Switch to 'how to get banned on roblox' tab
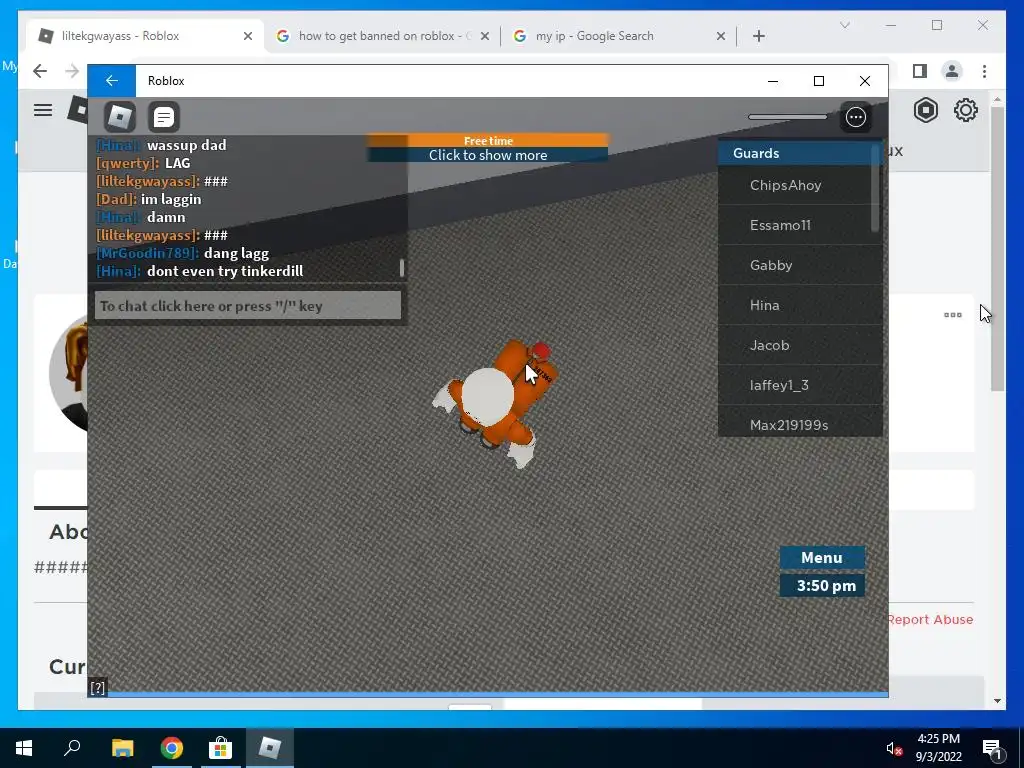This screenshot has width=1024, height=768. pos(385,36)
